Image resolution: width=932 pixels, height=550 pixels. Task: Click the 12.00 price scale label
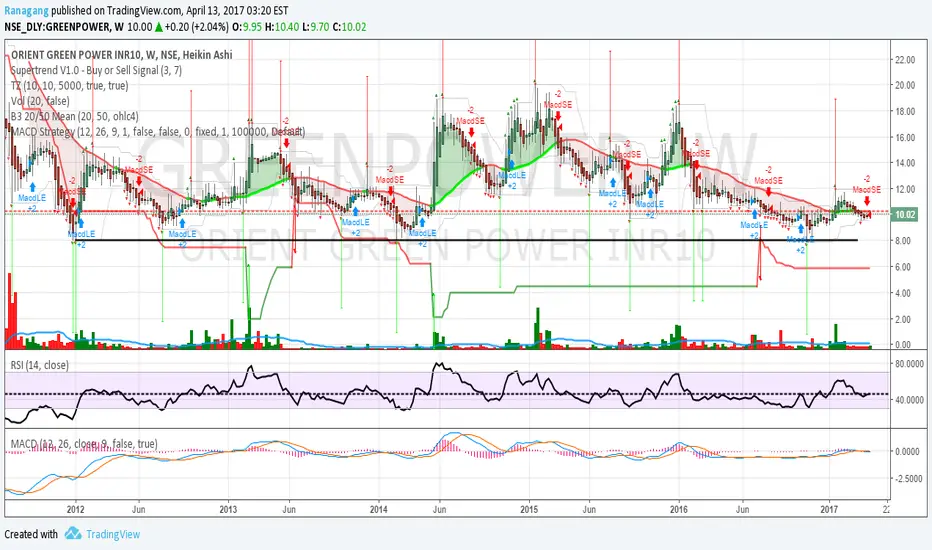(904, 189)
